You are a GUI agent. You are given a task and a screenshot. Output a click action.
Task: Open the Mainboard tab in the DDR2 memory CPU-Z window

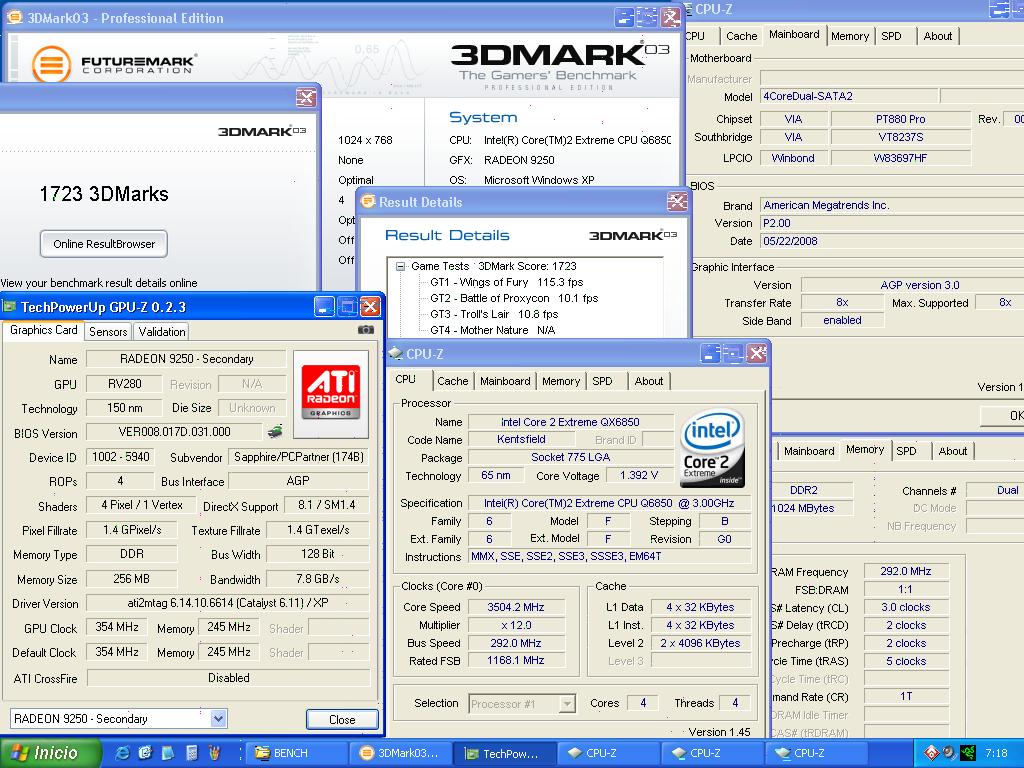point(809,451)
